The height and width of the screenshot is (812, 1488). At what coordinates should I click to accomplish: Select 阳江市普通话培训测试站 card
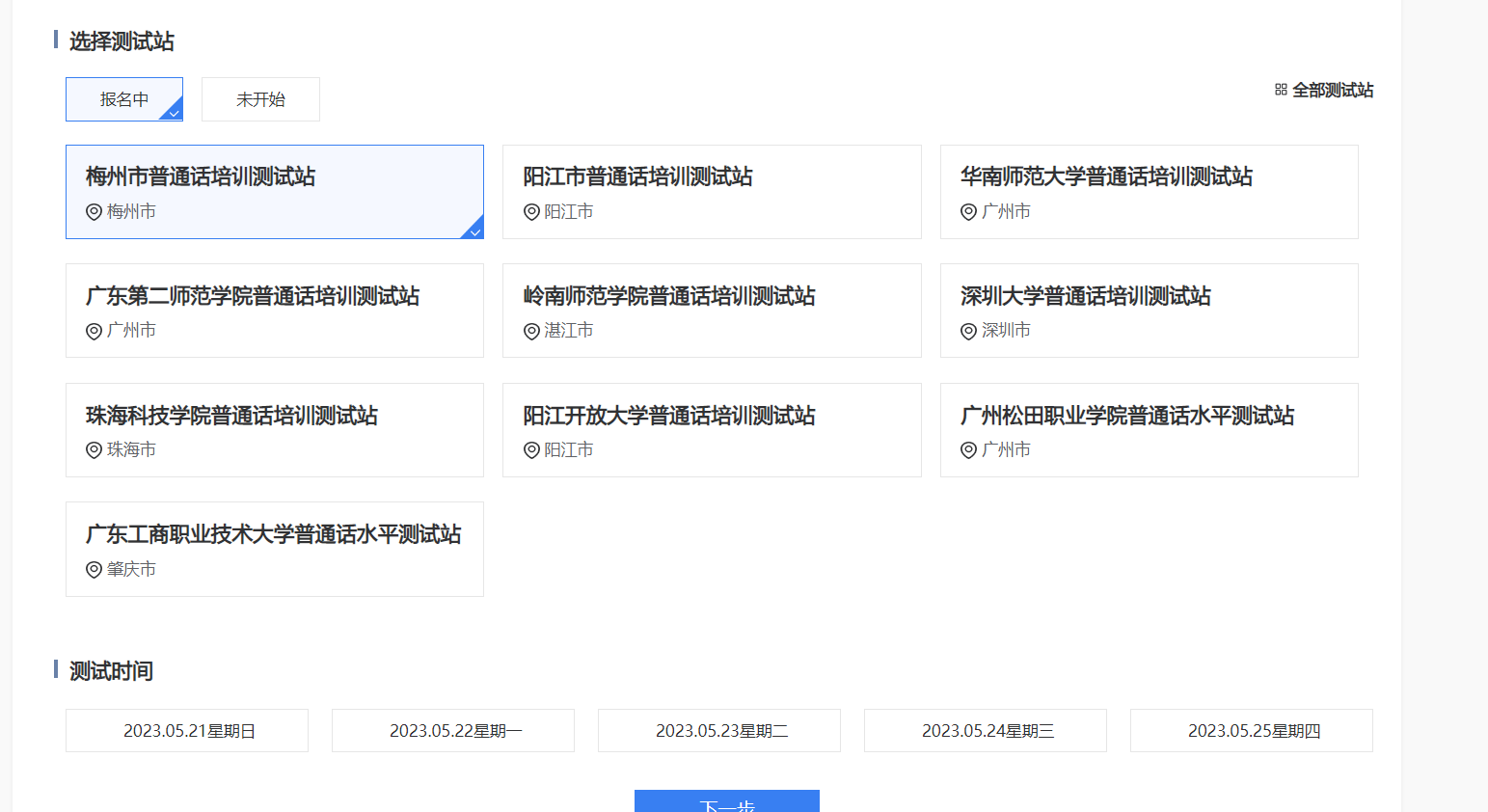[x=712, y=192]
